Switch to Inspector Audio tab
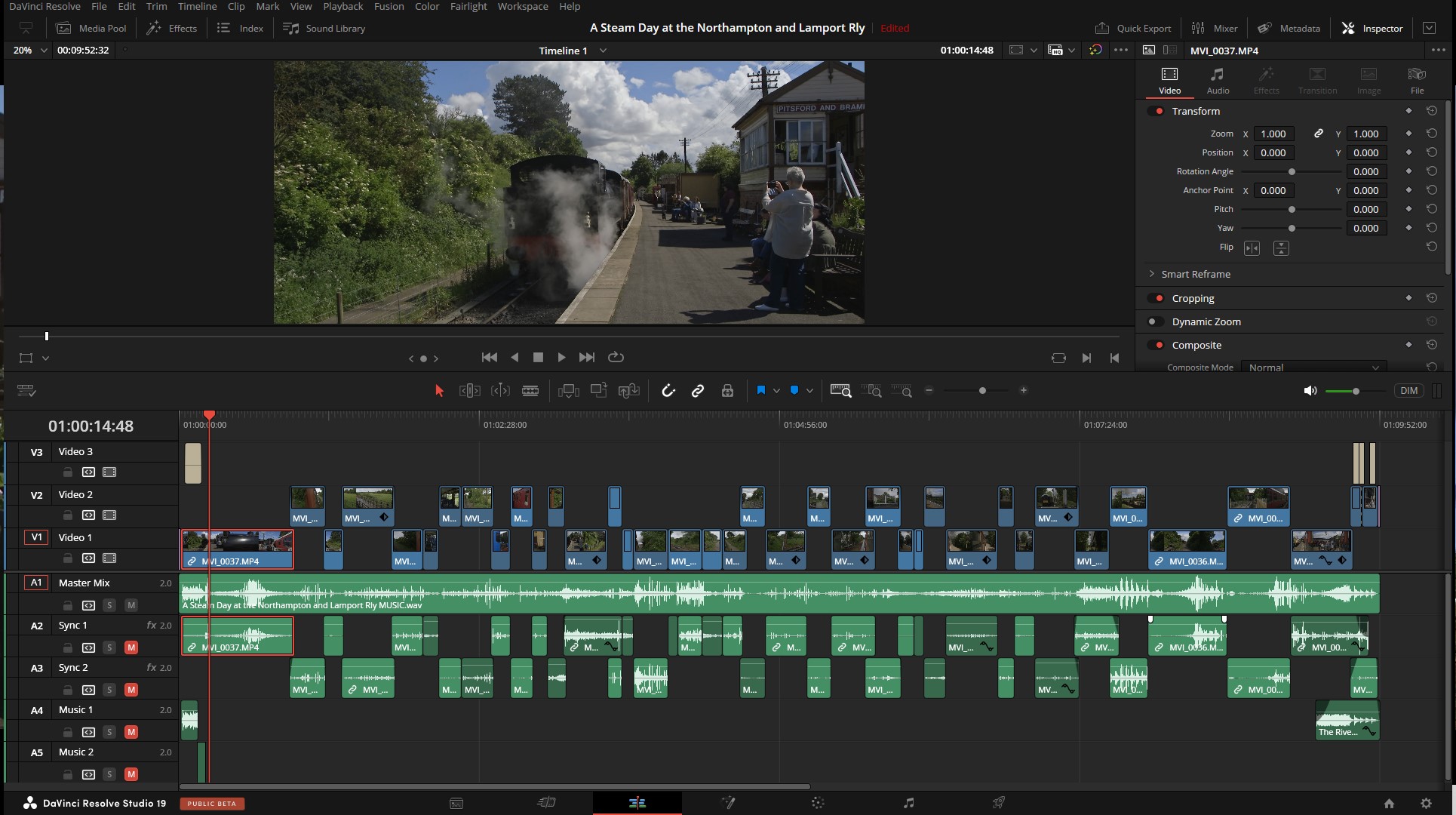1456x815 pixels. click(1218, 81)
